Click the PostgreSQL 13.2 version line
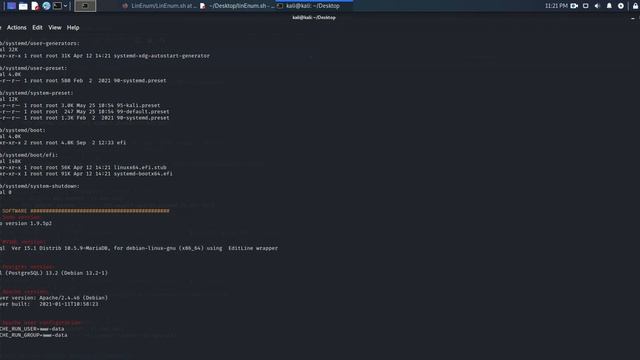This screenshot has width=640, height=360. 54,273
